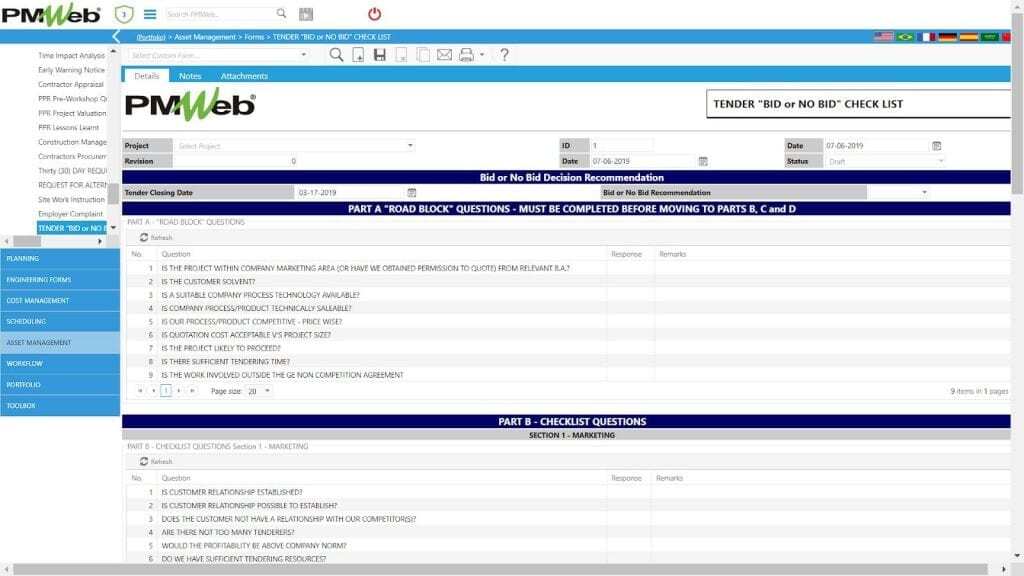Click the New record page icon

coord(358,55)
